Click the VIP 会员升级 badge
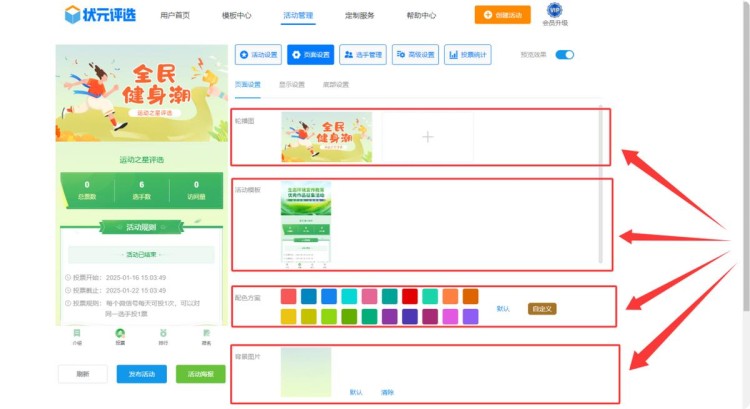This screenshot has height=409, width=750. pyautogui.click(x=555, y=14)
